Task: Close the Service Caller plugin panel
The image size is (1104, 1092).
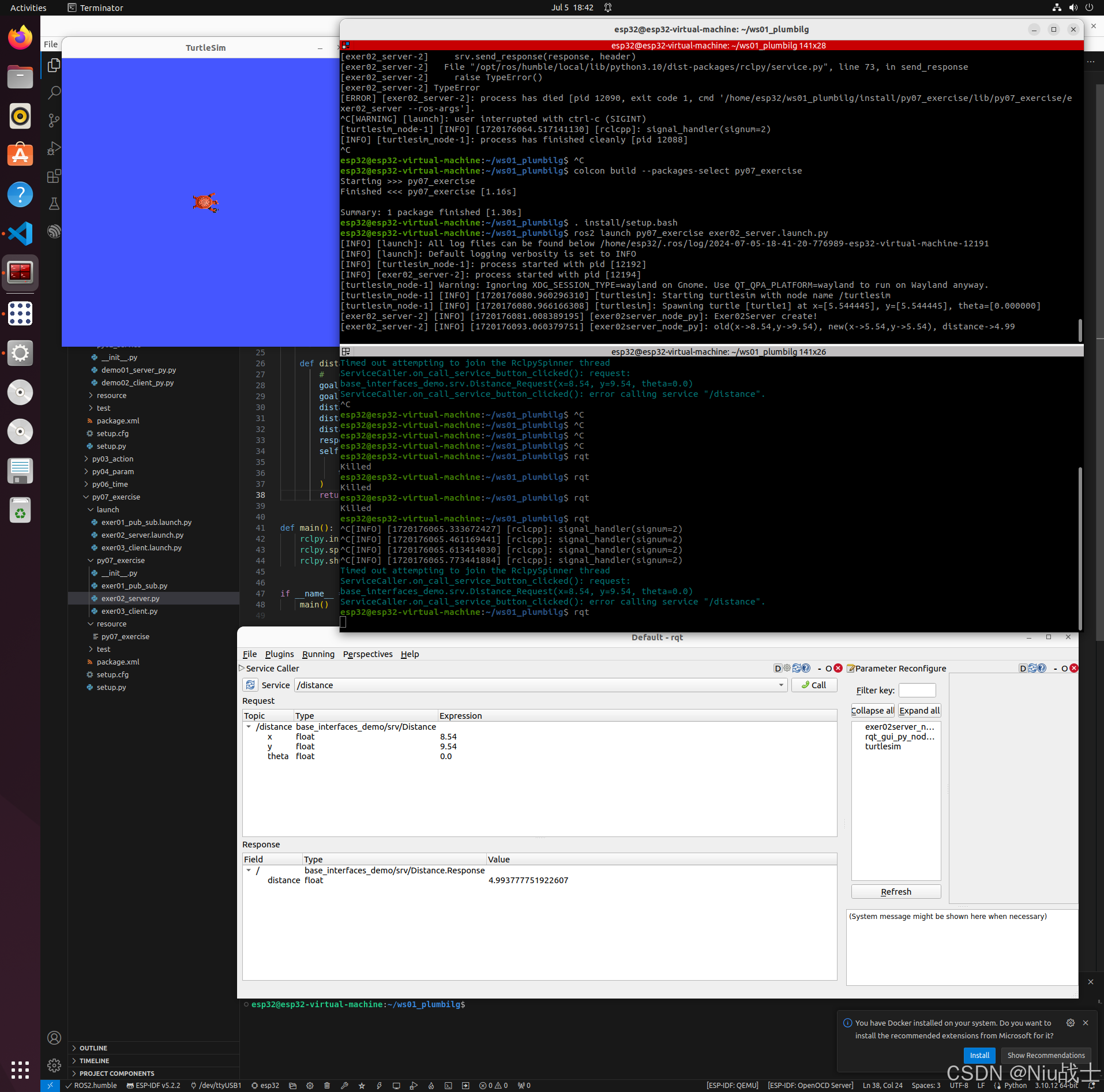Action: point(838,668)
